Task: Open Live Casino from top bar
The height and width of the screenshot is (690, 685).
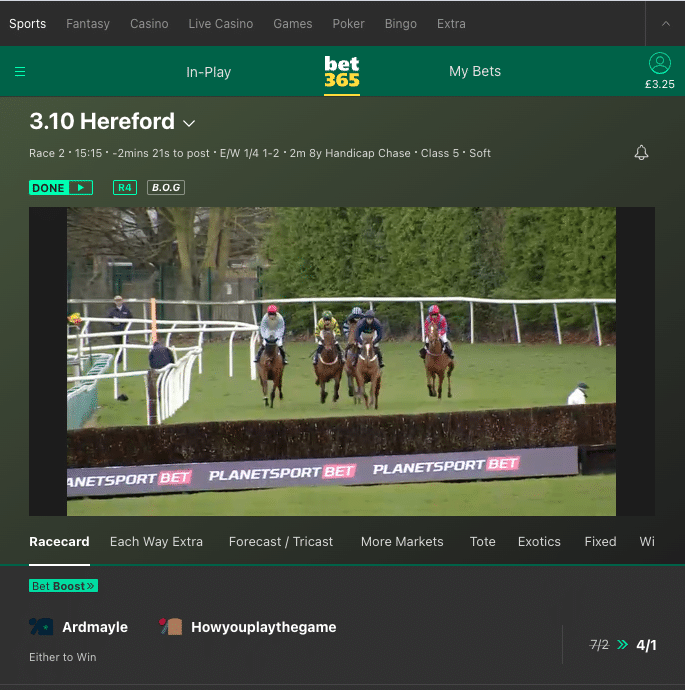Action: point(221,23)
